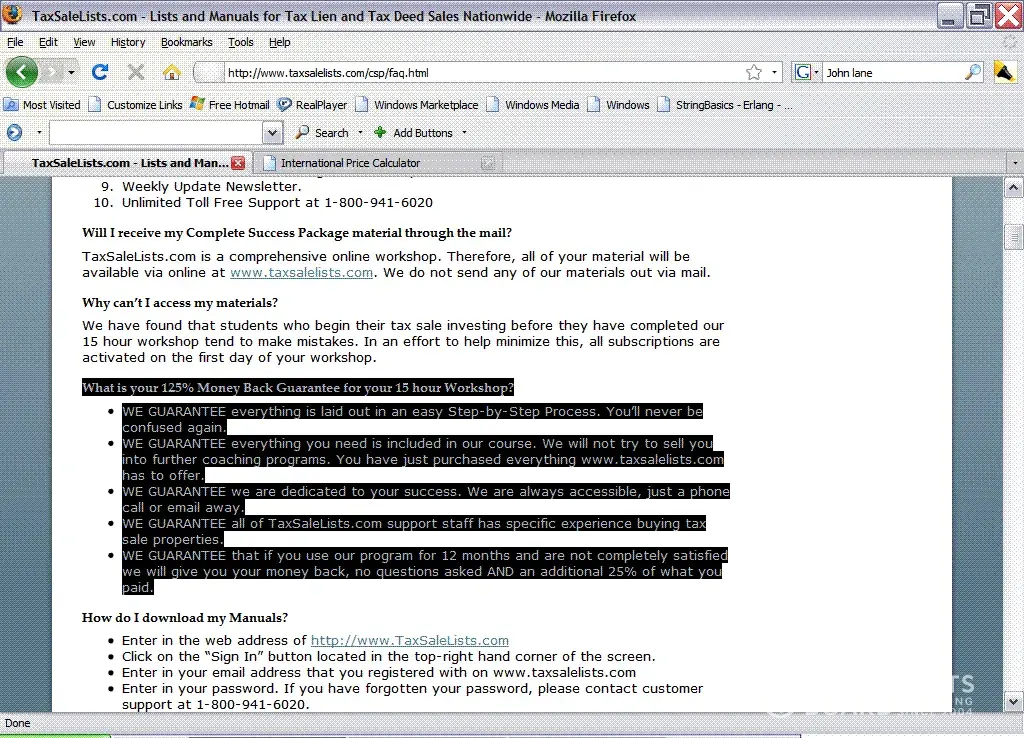
Task: Go to the Home page icon
Action: tap(172, 72)
